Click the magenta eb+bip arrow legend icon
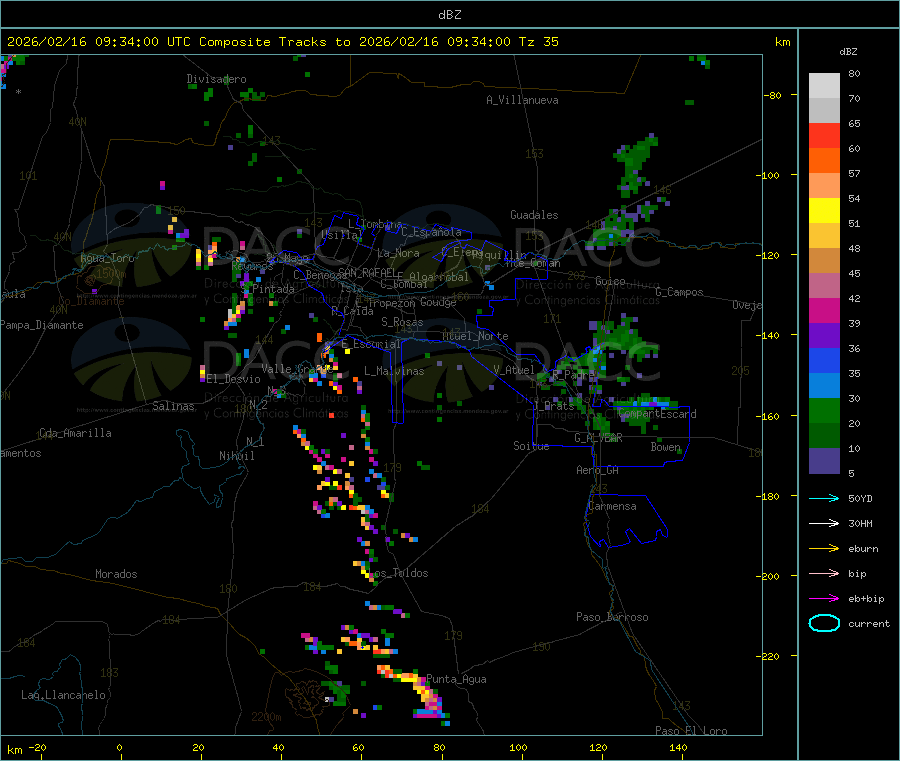This screenshot has width=900, height=761. (824, 599)
